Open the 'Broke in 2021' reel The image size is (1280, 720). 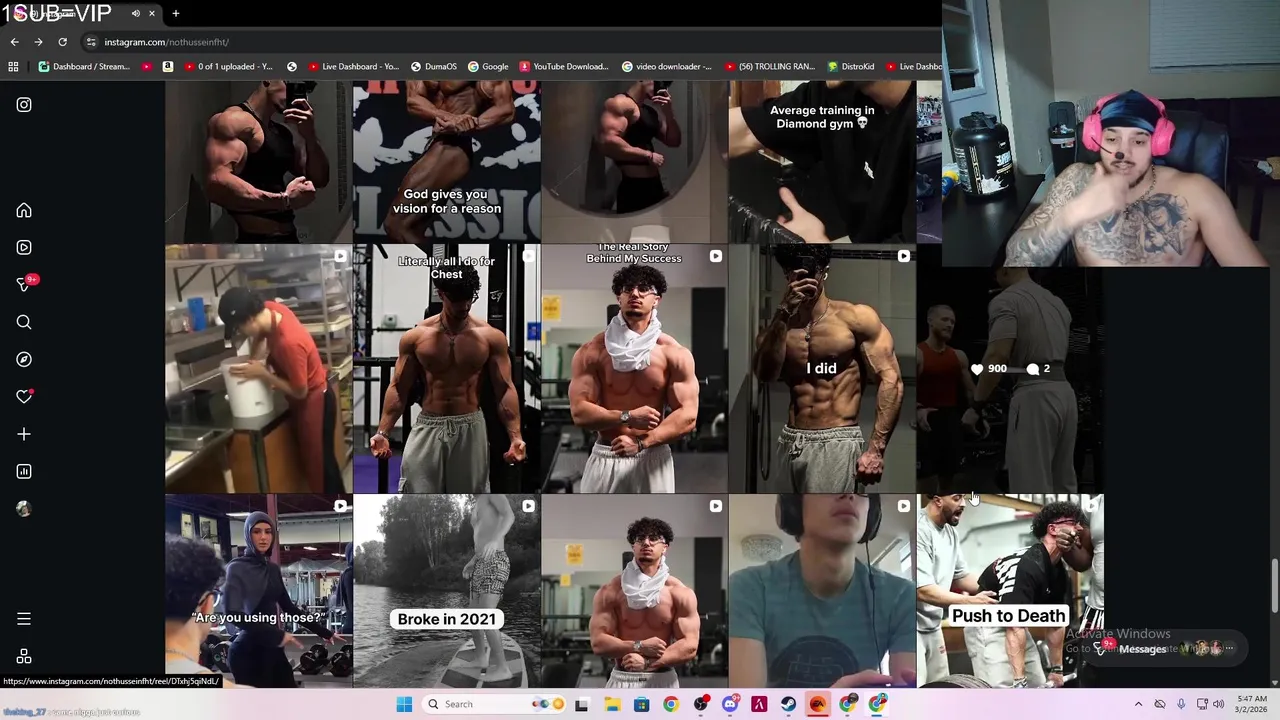point(446,591)
